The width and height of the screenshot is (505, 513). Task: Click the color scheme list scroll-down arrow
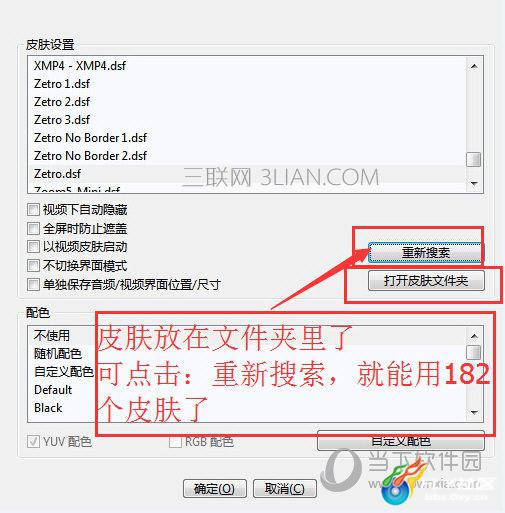tap(474, 413)
